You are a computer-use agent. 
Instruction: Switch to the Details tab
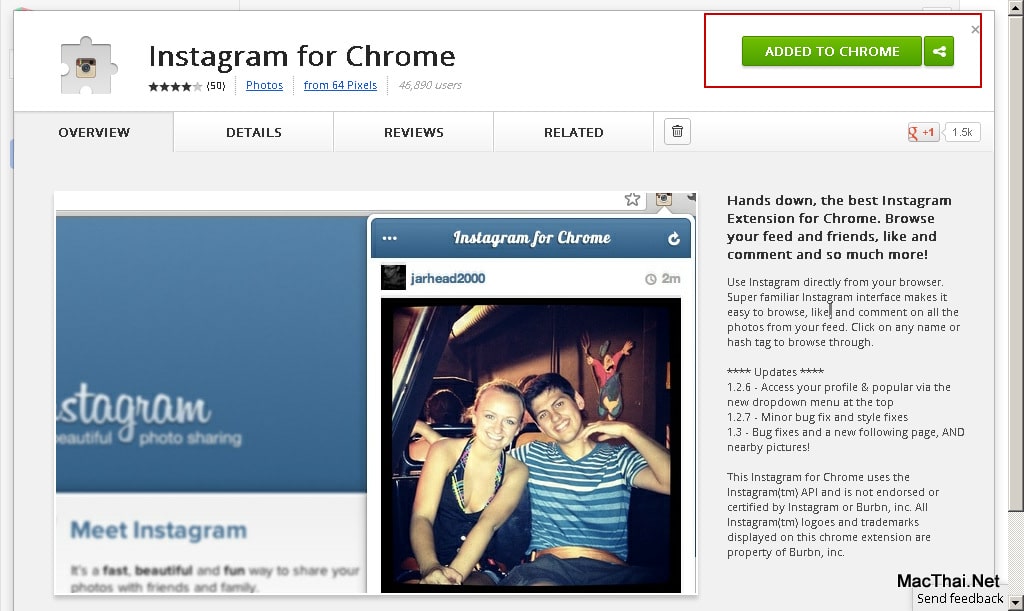pyautogui.click(x=253, y=133)
